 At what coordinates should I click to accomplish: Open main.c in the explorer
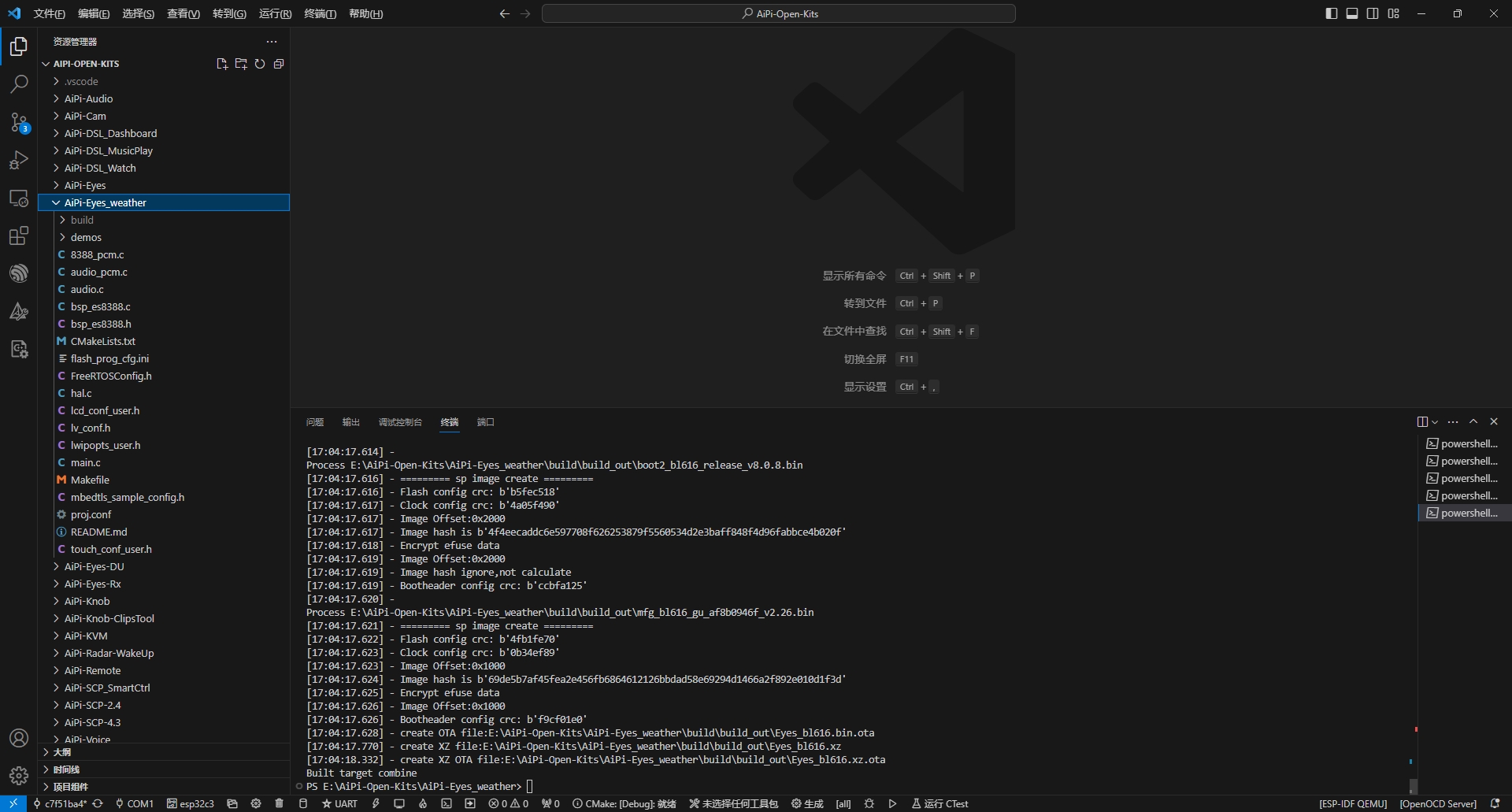(x=164, y=462)
